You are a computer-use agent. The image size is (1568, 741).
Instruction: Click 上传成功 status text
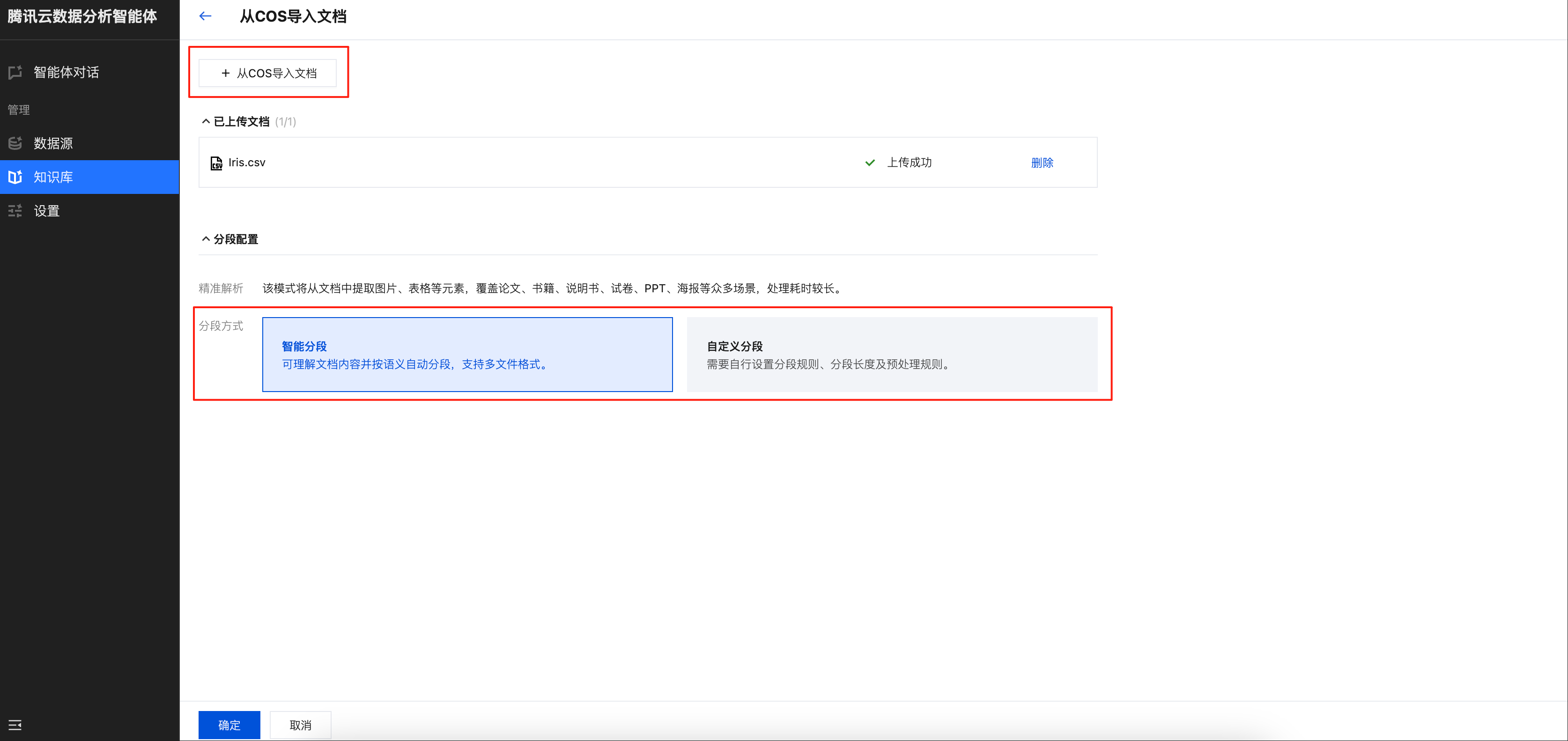point(910,163)
